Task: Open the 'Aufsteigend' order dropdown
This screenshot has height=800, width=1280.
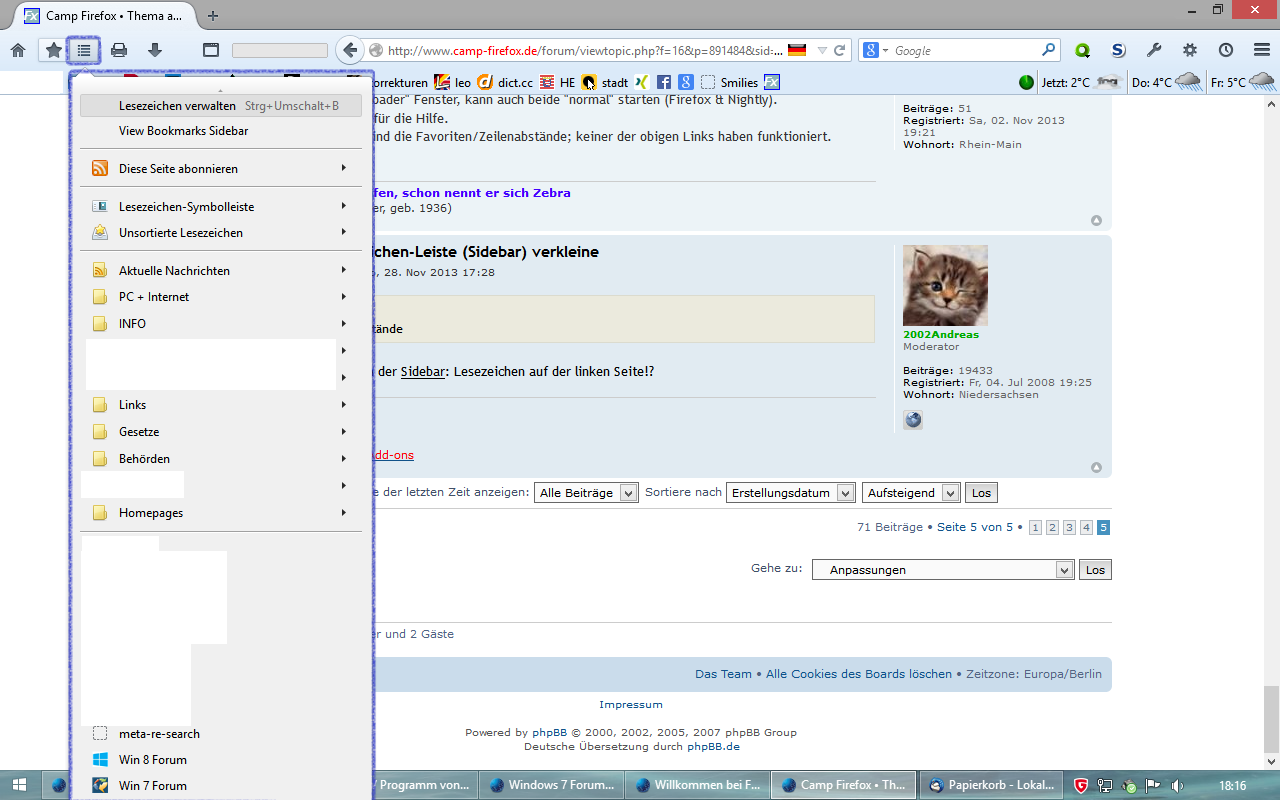Action: pyautogui.click(x=911, y=493)
